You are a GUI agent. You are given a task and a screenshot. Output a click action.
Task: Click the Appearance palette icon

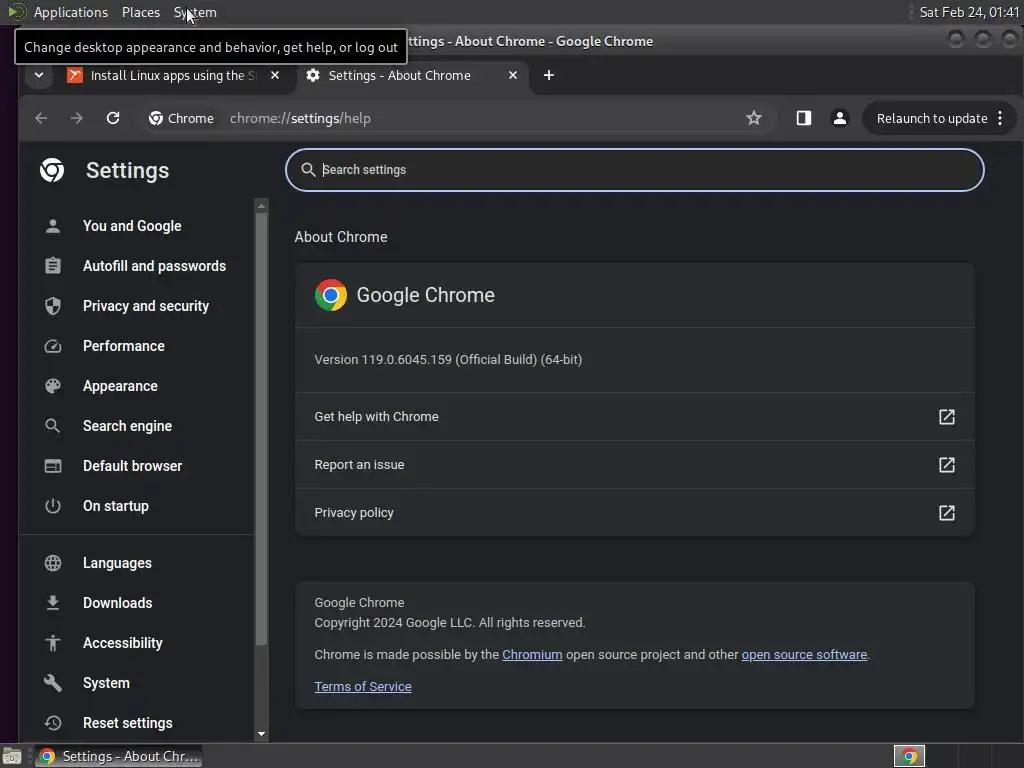click(53, 386)
